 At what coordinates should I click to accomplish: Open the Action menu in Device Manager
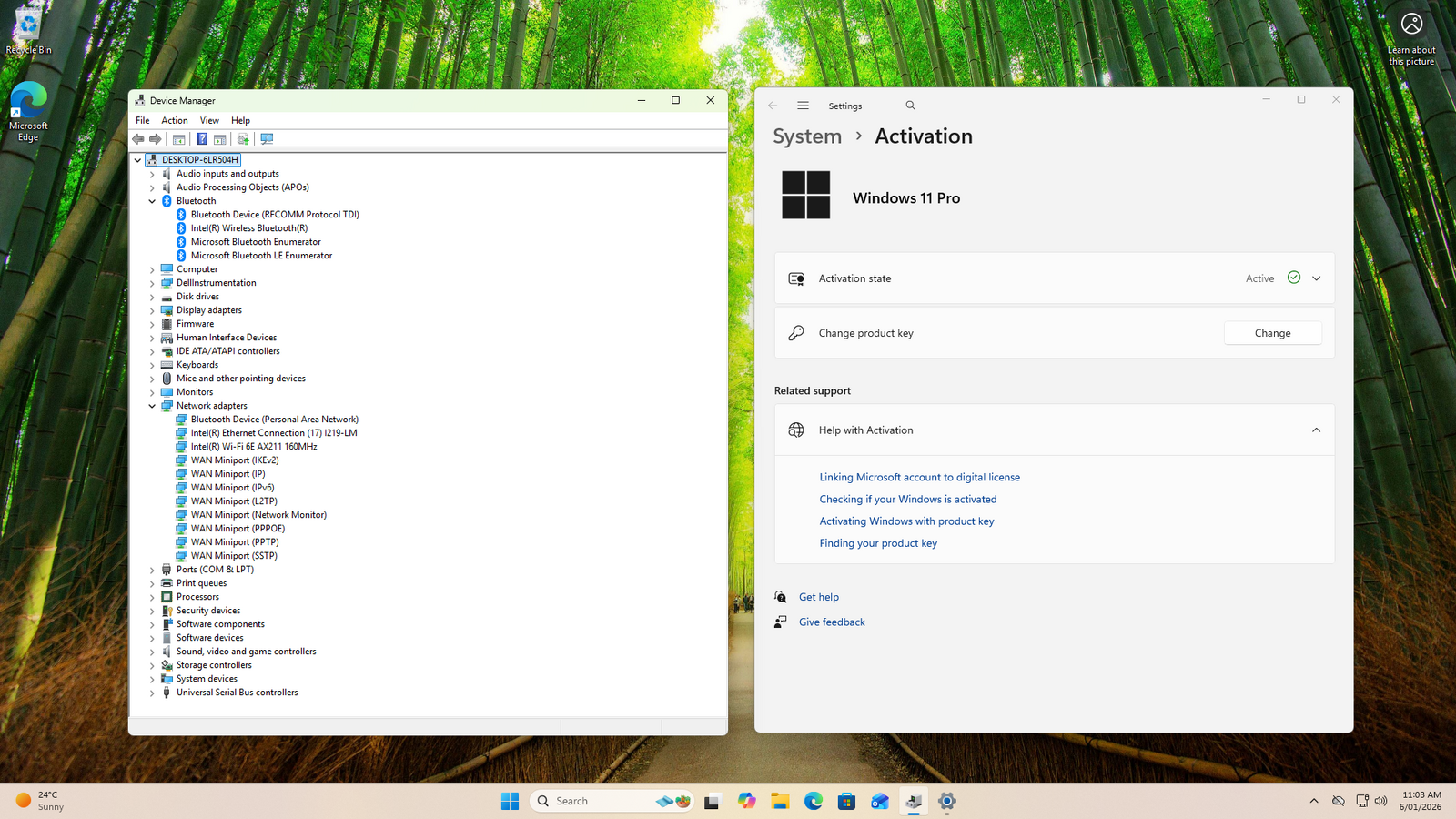pos(174,120)
